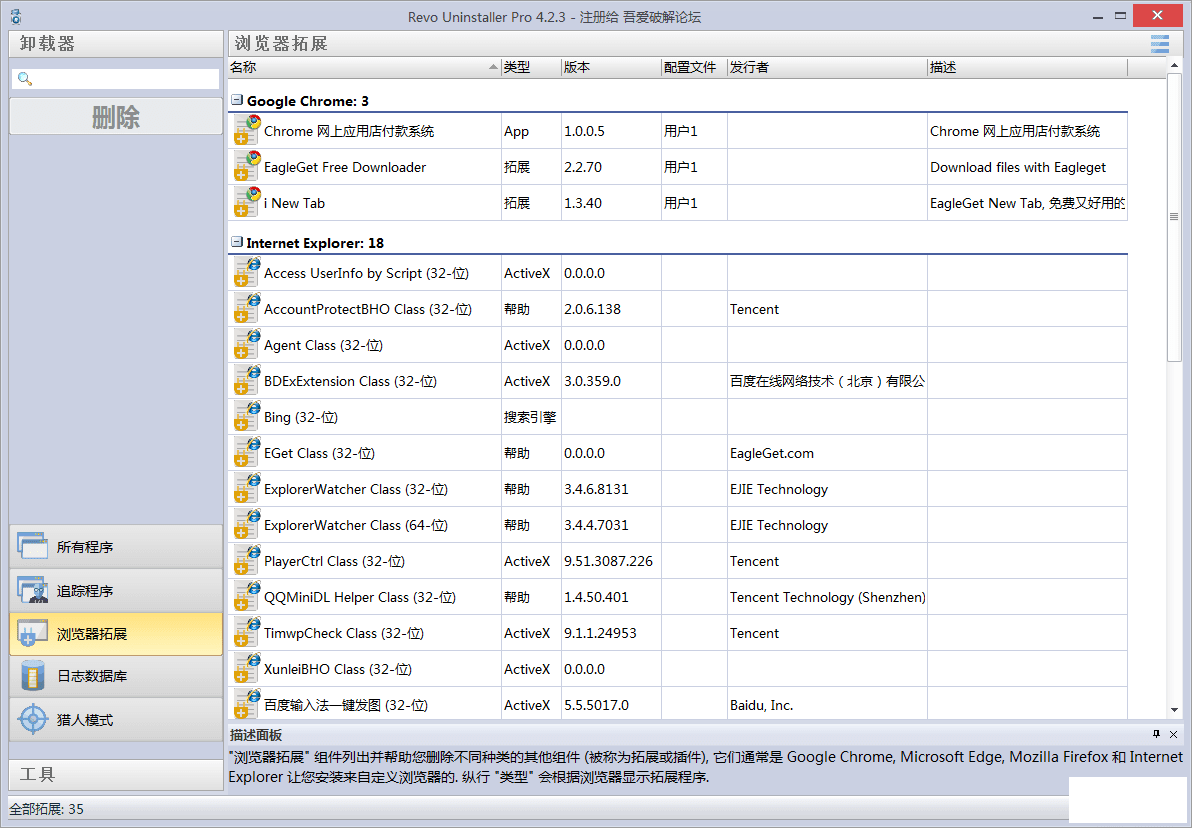Click the Bing search engine row icon

tap(247, 417)
